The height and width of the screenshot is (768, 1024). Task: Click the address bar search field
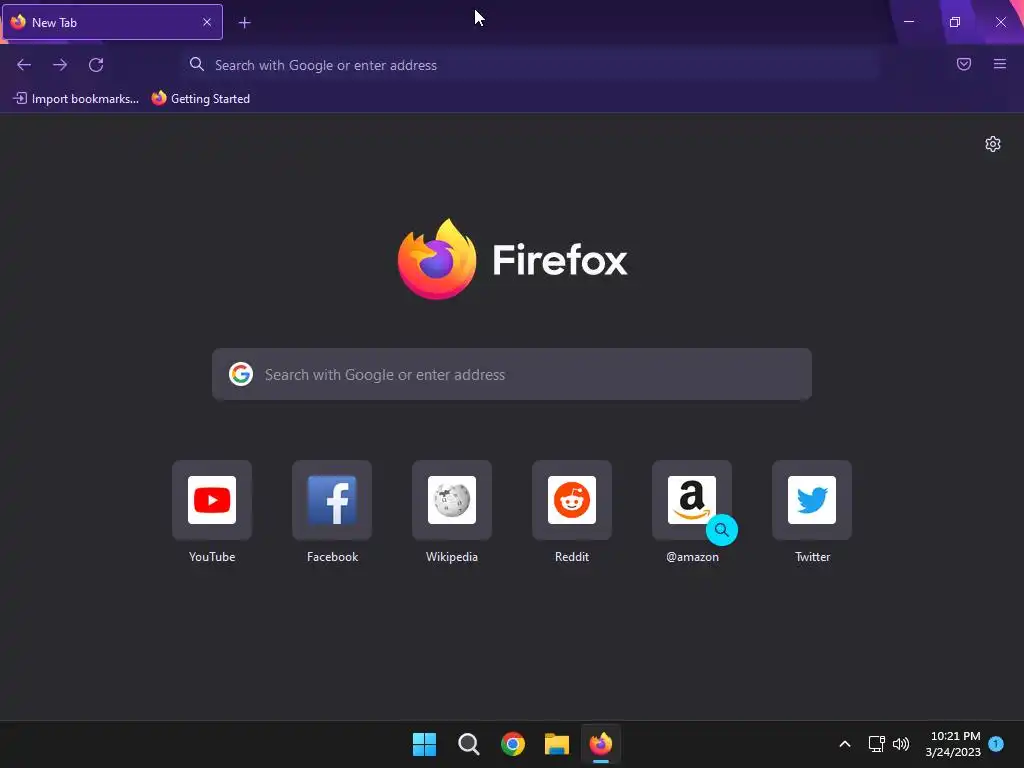tap(531, 65)
